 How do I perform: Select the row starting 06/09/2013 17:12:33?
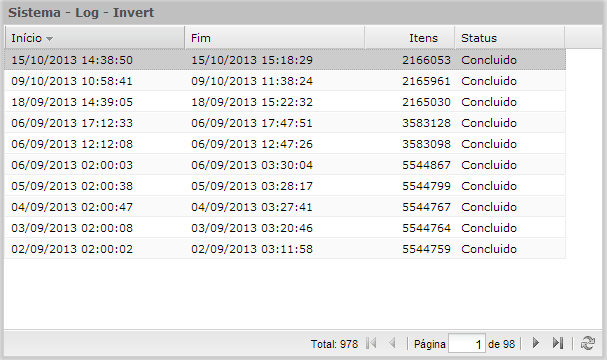[x=285, y=123]
